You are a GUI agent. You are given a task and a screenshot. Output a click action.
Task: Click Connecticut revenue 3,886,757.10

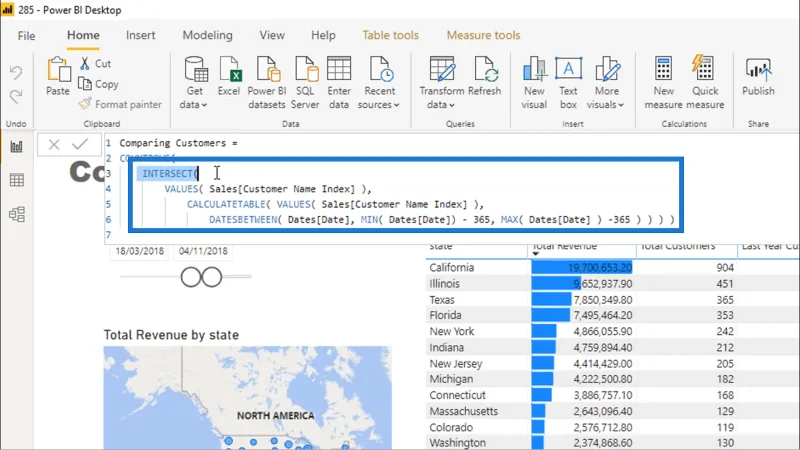[x=603, y=395]
